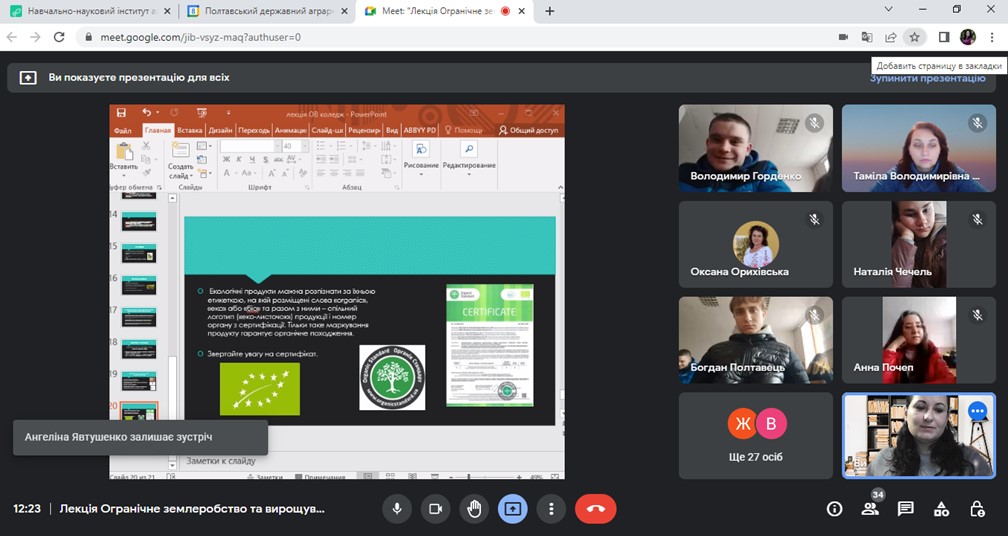
Task: Select slide 16 thumbnail
Action: (139, 285)
